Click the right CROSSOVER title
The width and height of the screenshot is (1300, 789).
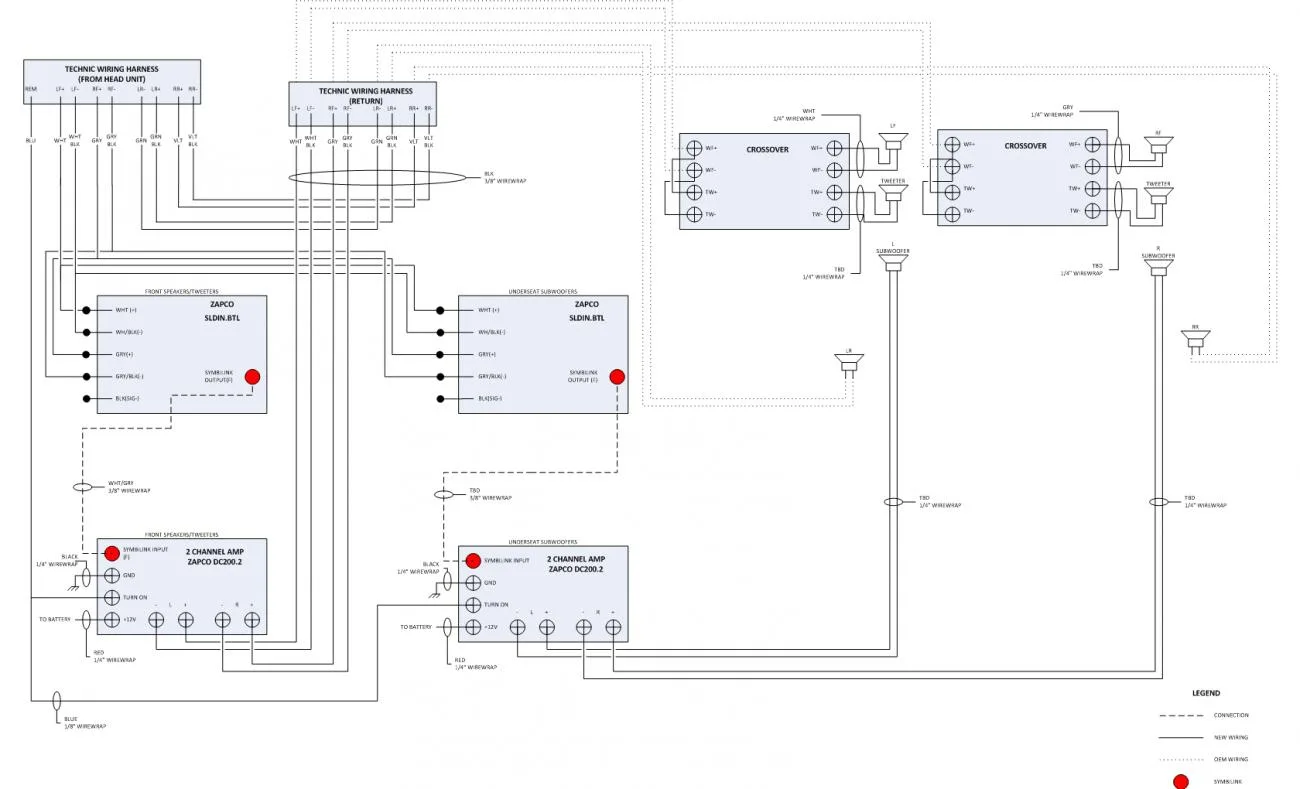1026,146
